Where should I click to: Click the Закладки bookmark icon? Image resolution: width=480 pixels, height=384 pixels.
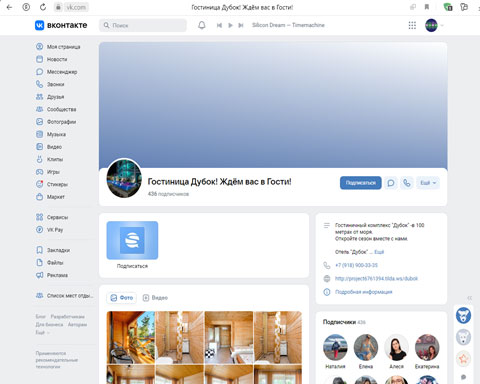[39, 250]
